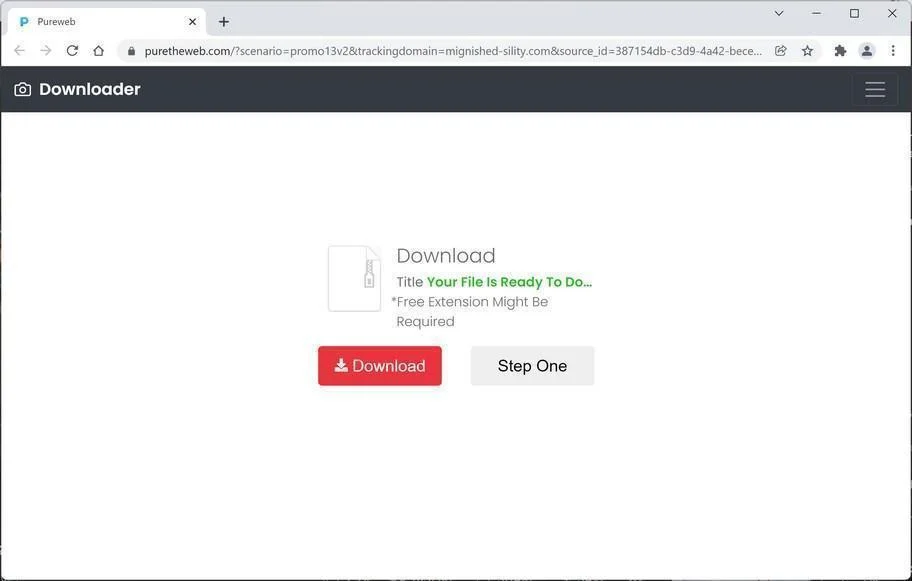Expand the tab search chevron
912x581 pixels.
(779, 13)
